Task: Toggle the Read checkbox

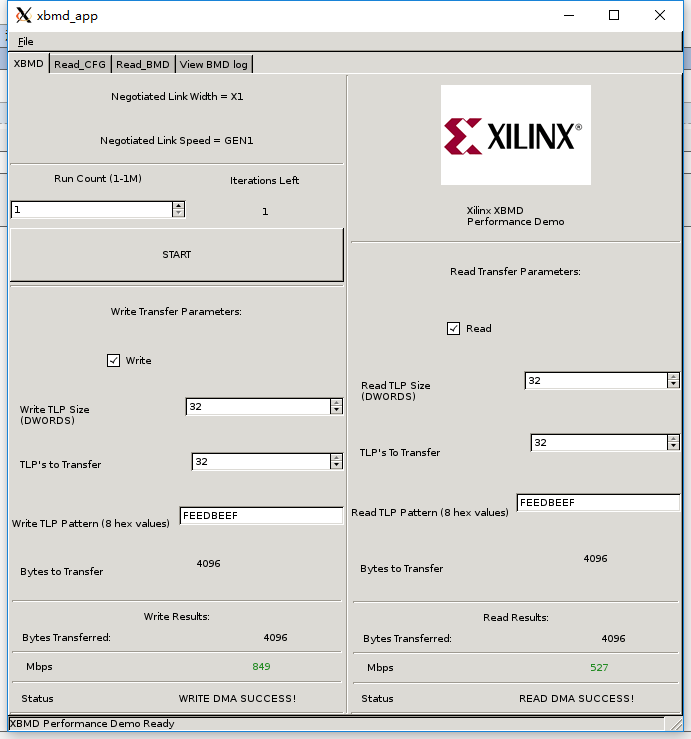Action: 453,328
